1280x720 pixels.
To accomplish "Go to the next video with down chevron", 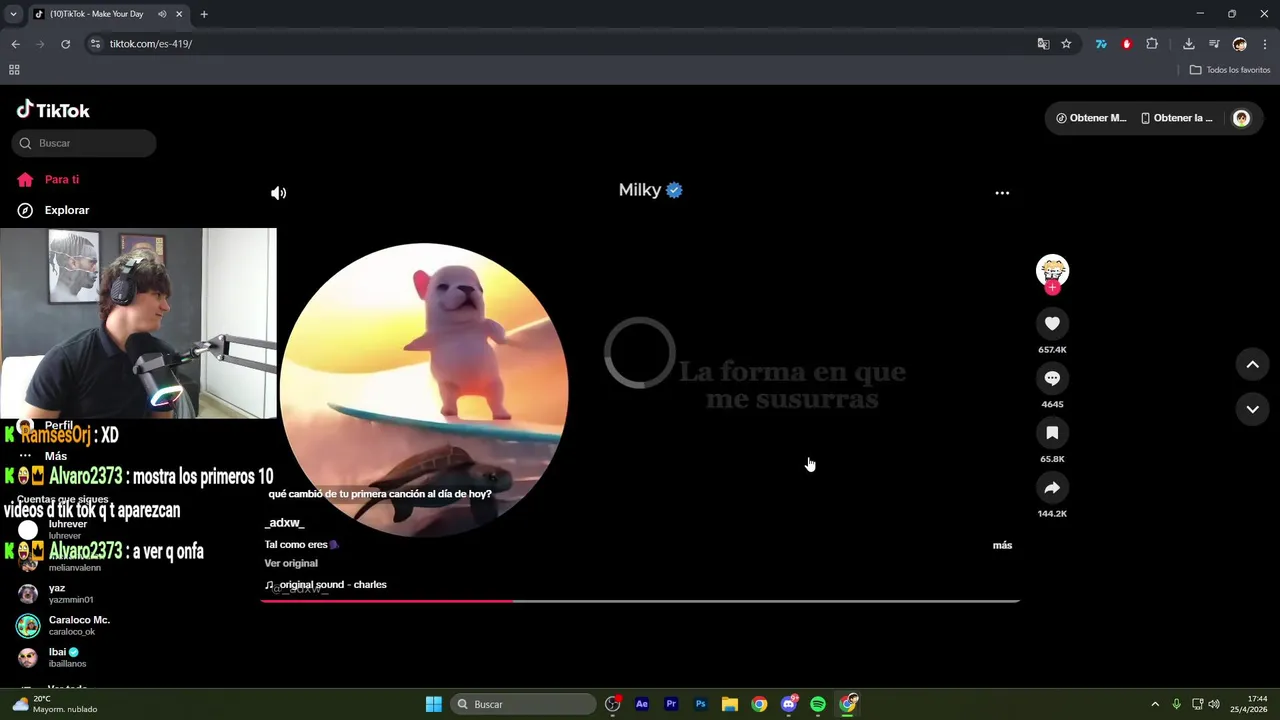I will click(x=1252, y=409).
